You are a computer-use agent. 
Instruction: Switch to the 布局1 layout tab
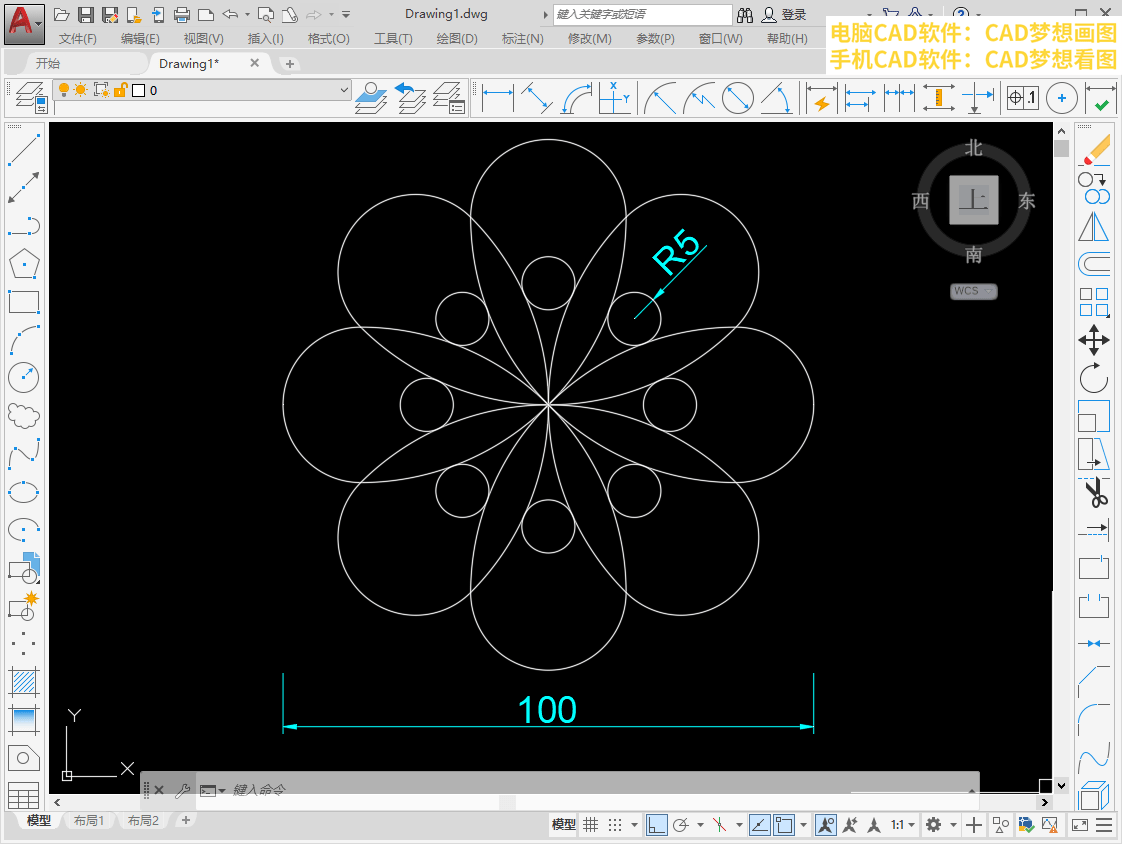click(89, 820)
